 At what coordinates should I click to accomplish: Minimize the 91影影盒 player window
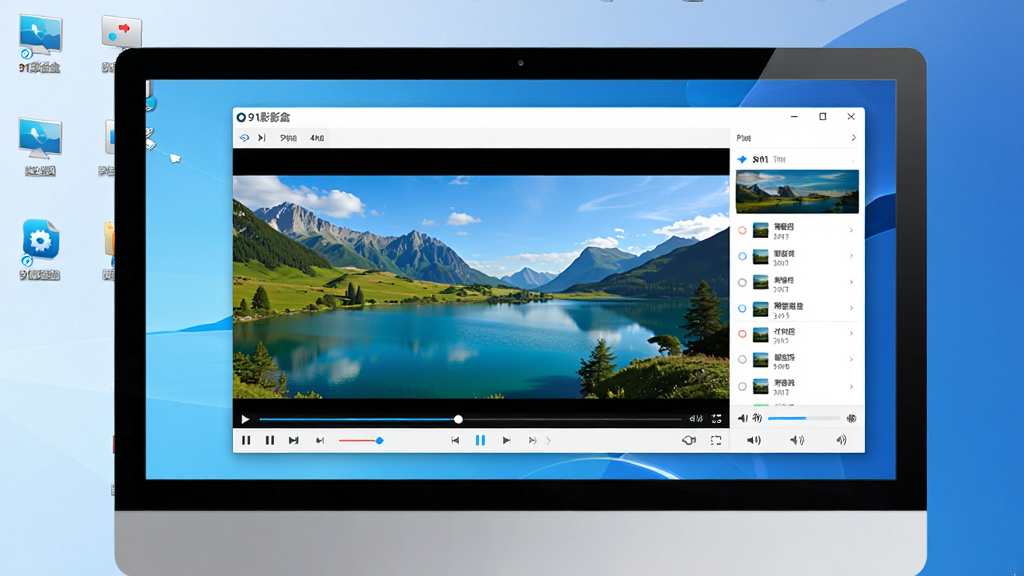point(794,117)
